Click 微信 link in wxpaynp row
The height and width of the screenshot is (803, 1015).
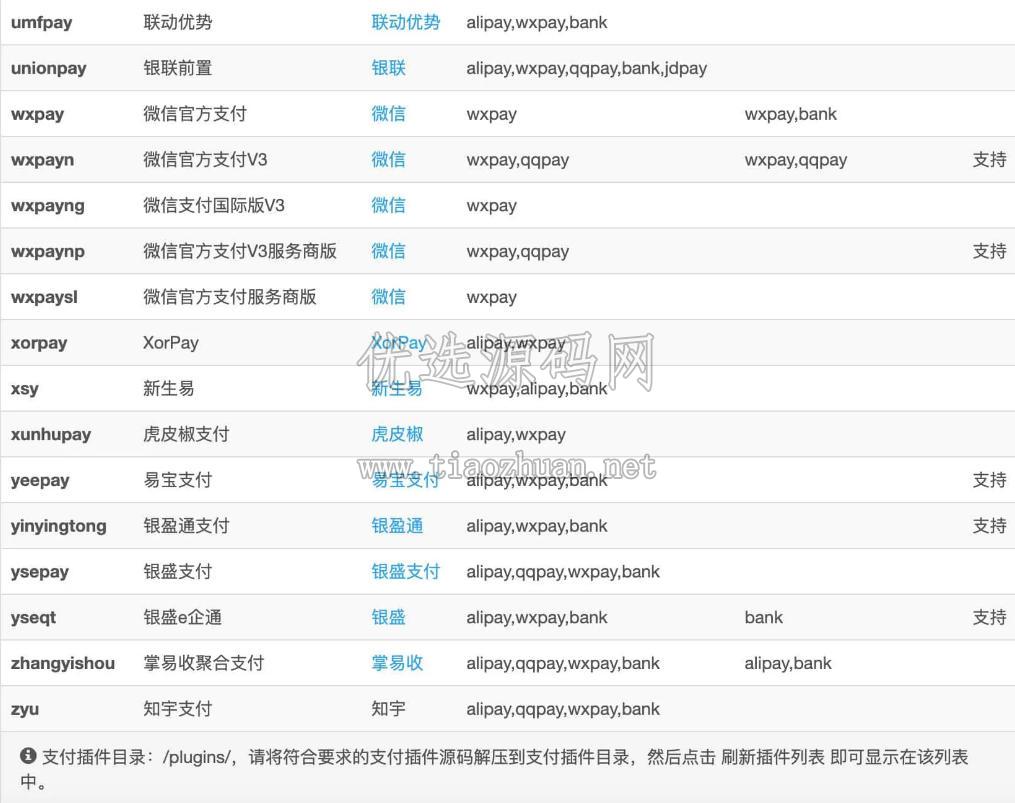pyautogui.click(x=388, y=251)
